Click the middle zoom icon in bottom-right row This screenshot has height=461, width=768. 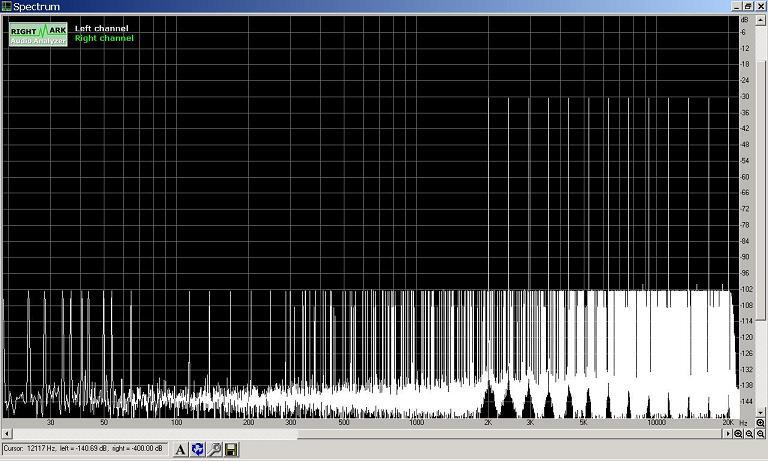(749, 434)
